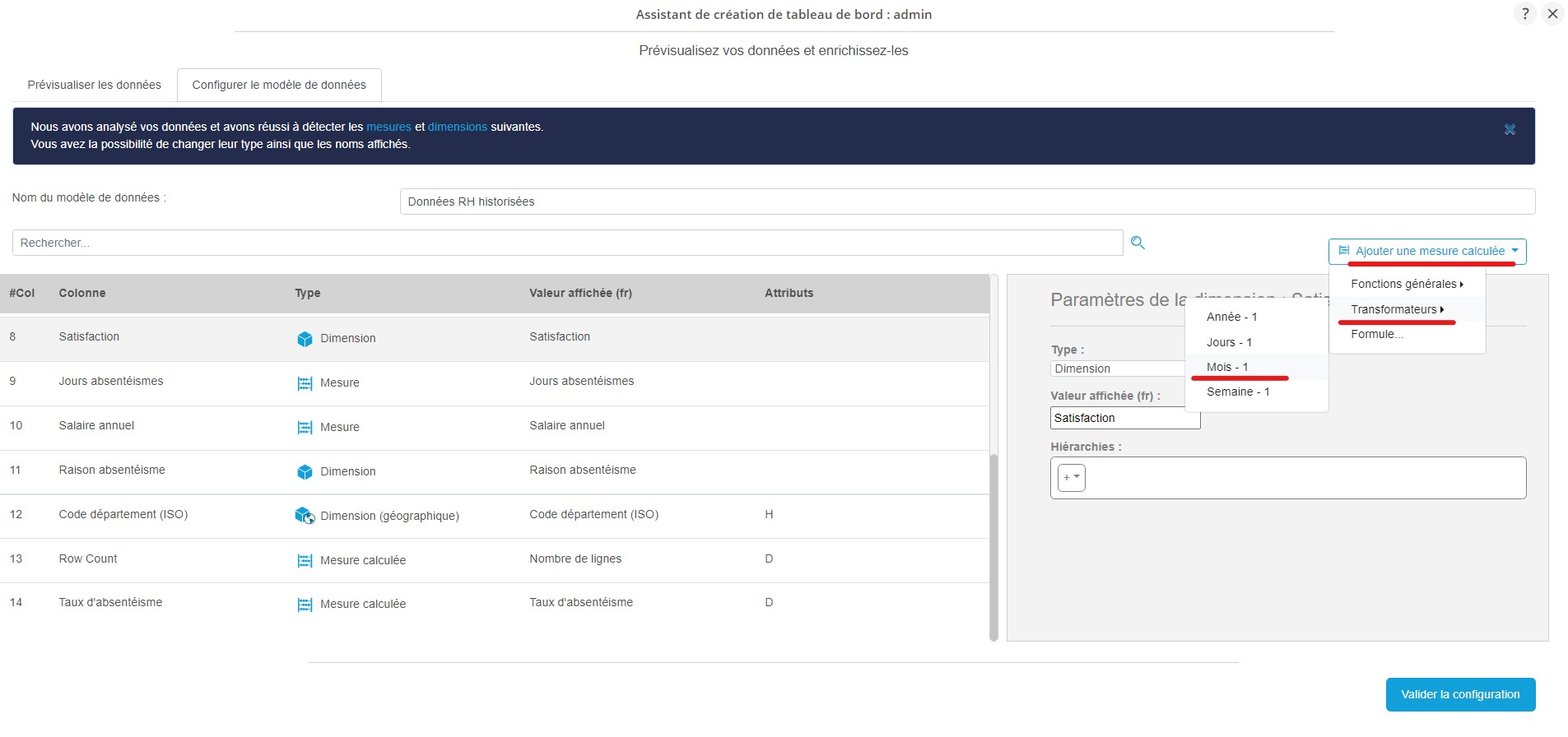Open the hierarchies plus dropdown
Image resolution: width=1568 pixels, height=737 pixels.
(1071, 478)
